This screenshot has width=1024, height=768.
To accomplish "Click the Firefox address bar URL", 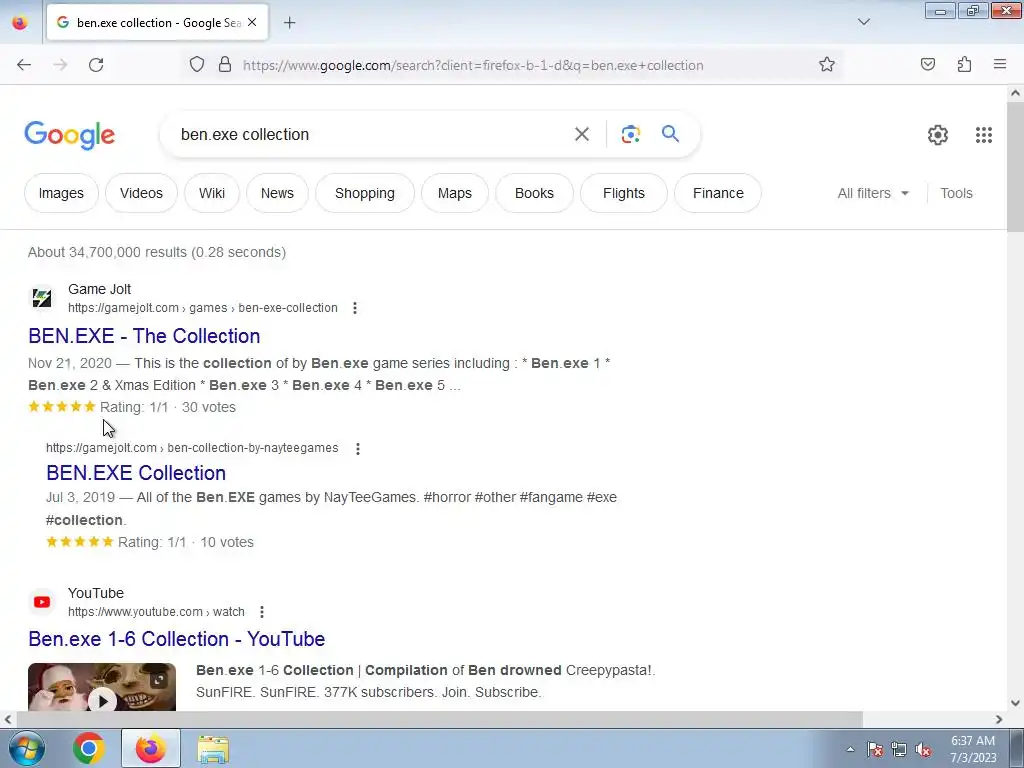I will [x=473, y=65].
